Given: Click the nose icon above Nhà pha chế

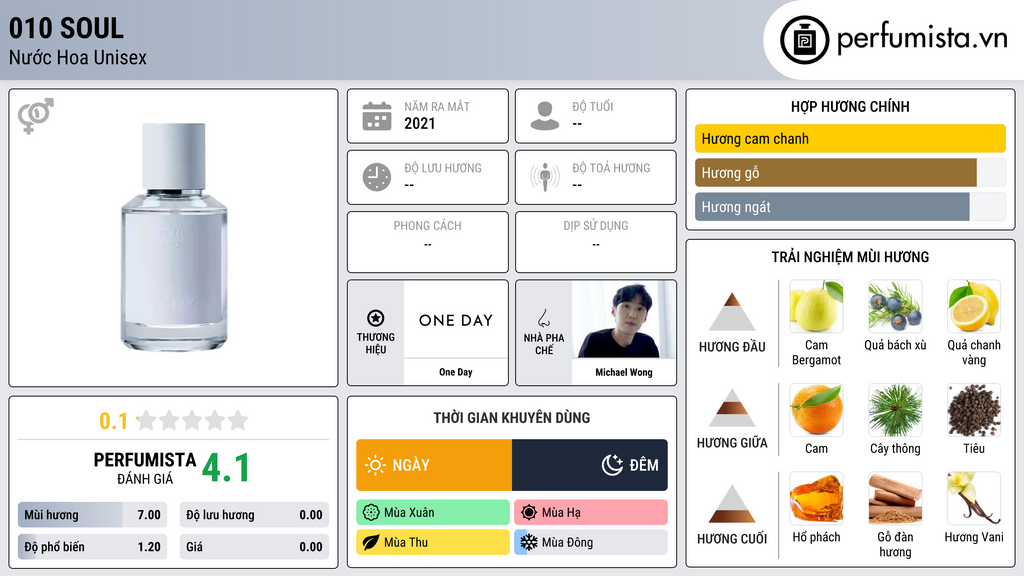Looking at the screenshot, I should click(543, 318).
